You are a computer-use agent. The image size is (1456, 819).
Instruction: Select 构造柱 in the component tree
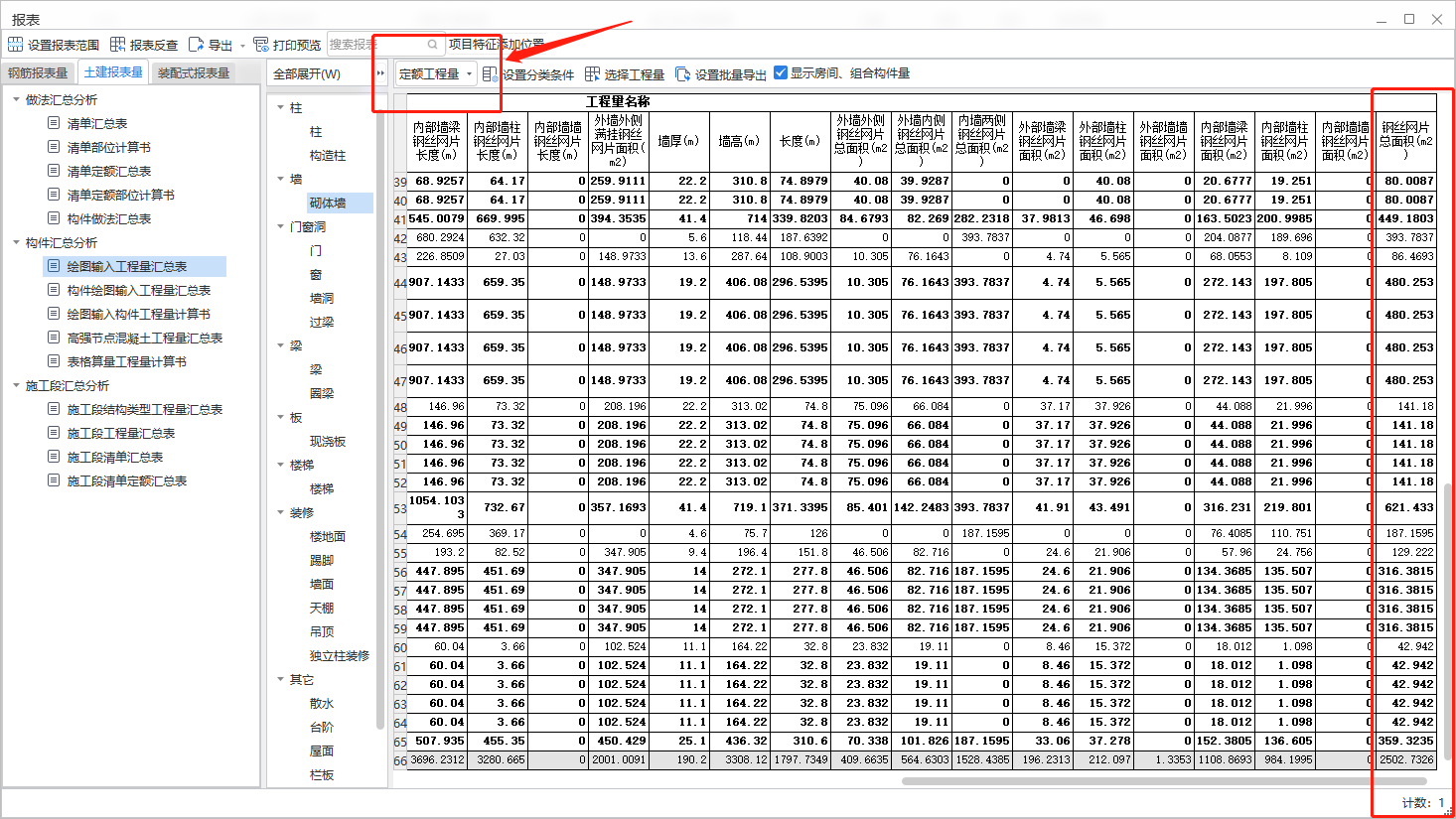coord(328,155)
